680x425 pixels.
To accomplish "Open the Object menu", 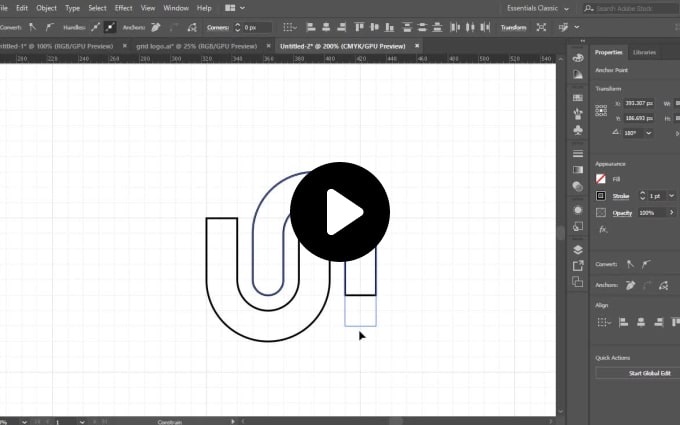I will [x=46, y=8].
